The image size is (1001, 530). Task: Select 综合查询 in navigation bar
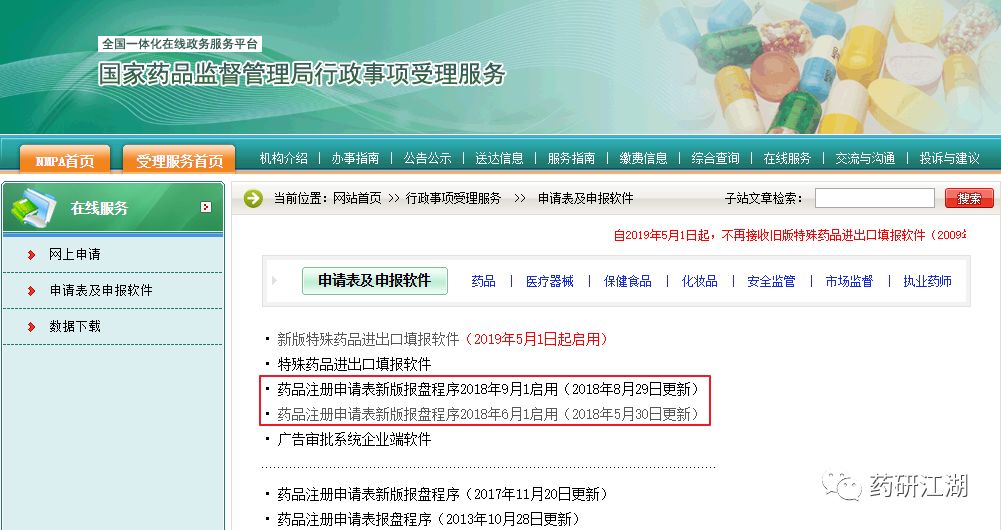(715, 158)
